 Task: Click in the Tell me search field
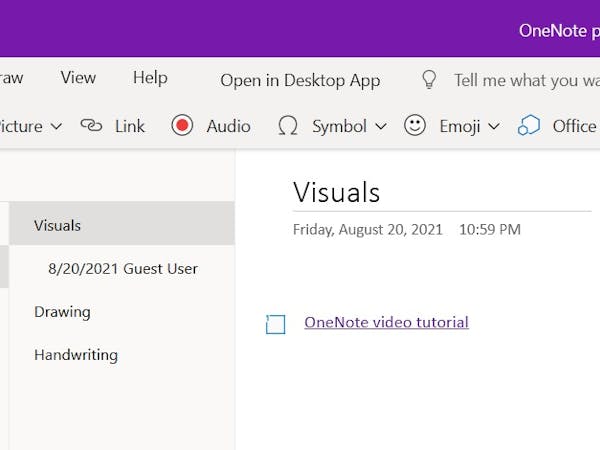(x=527, y=80)
